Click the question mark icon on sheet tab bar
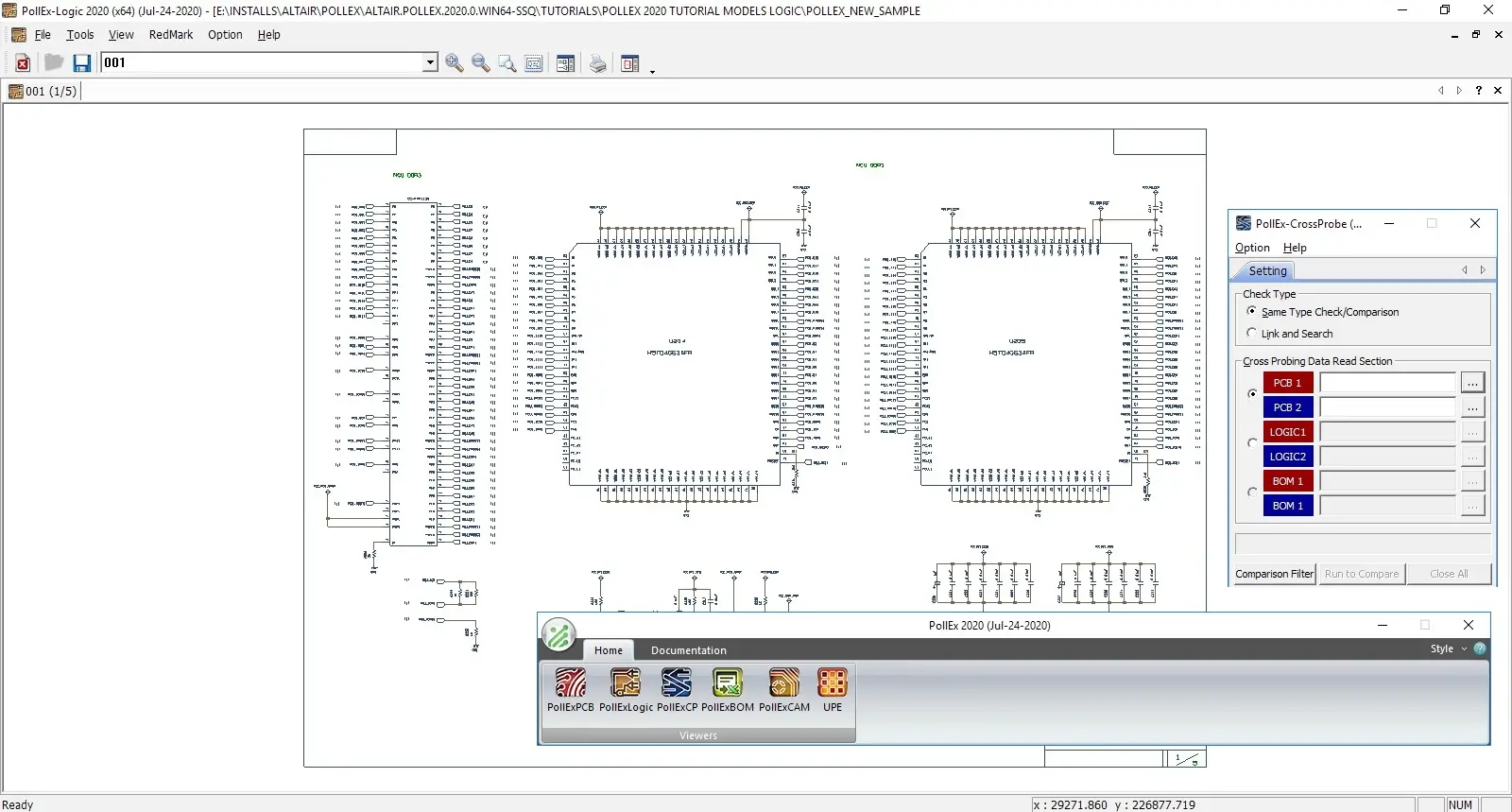 coord(1479,91)
